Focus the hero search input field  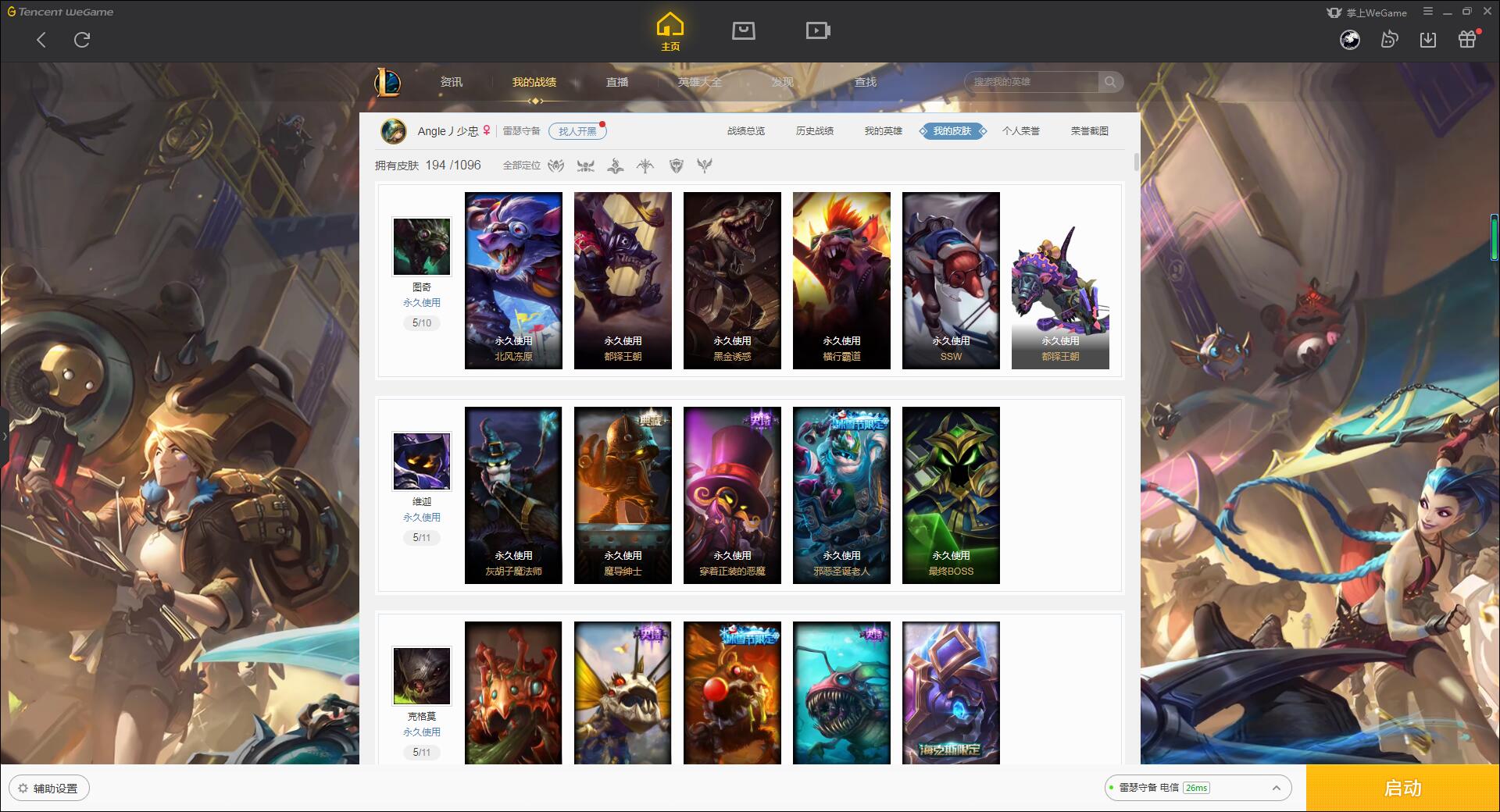click(x=1031, y=82)
